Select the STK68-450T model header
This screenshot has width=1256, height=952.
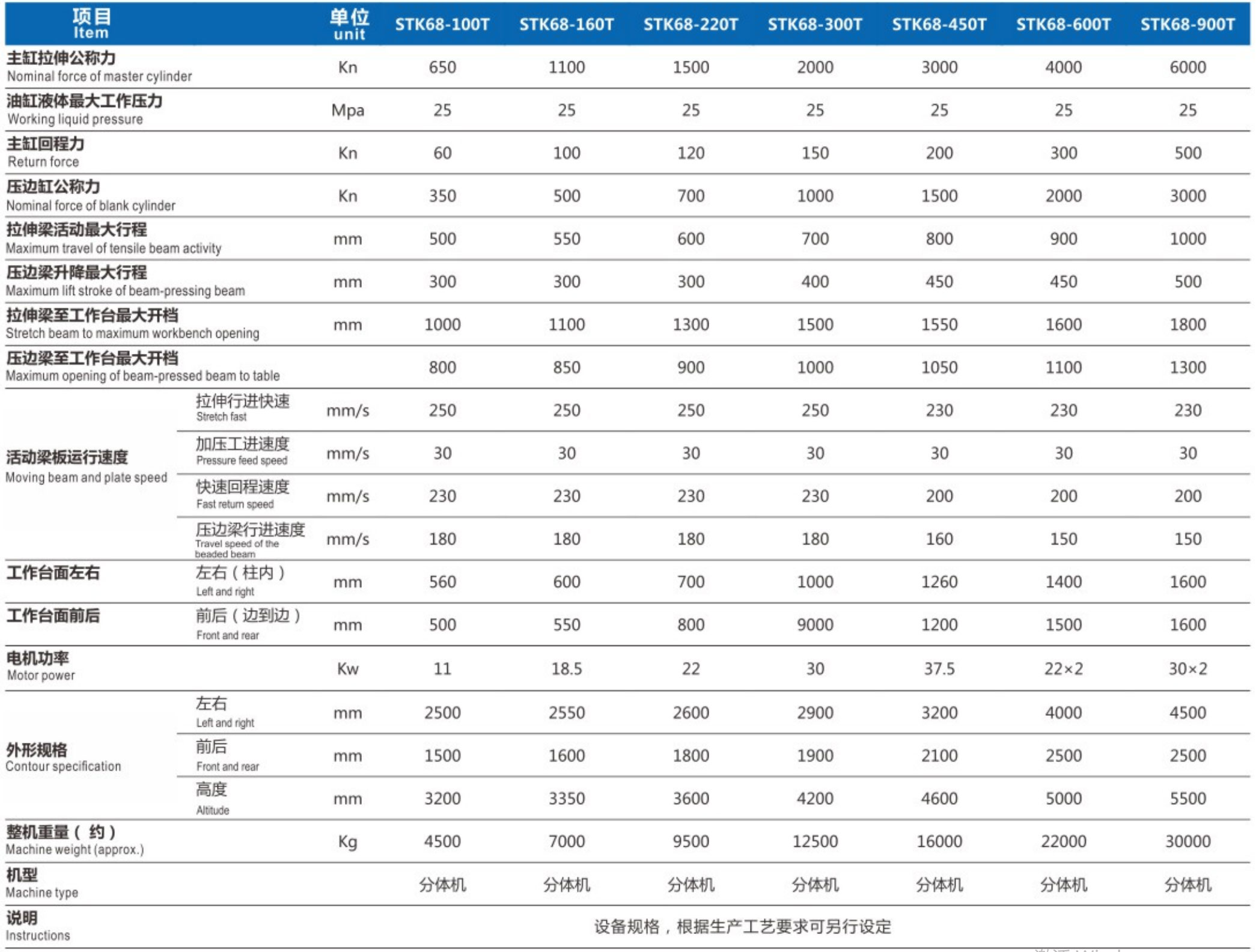click(939, 24)
